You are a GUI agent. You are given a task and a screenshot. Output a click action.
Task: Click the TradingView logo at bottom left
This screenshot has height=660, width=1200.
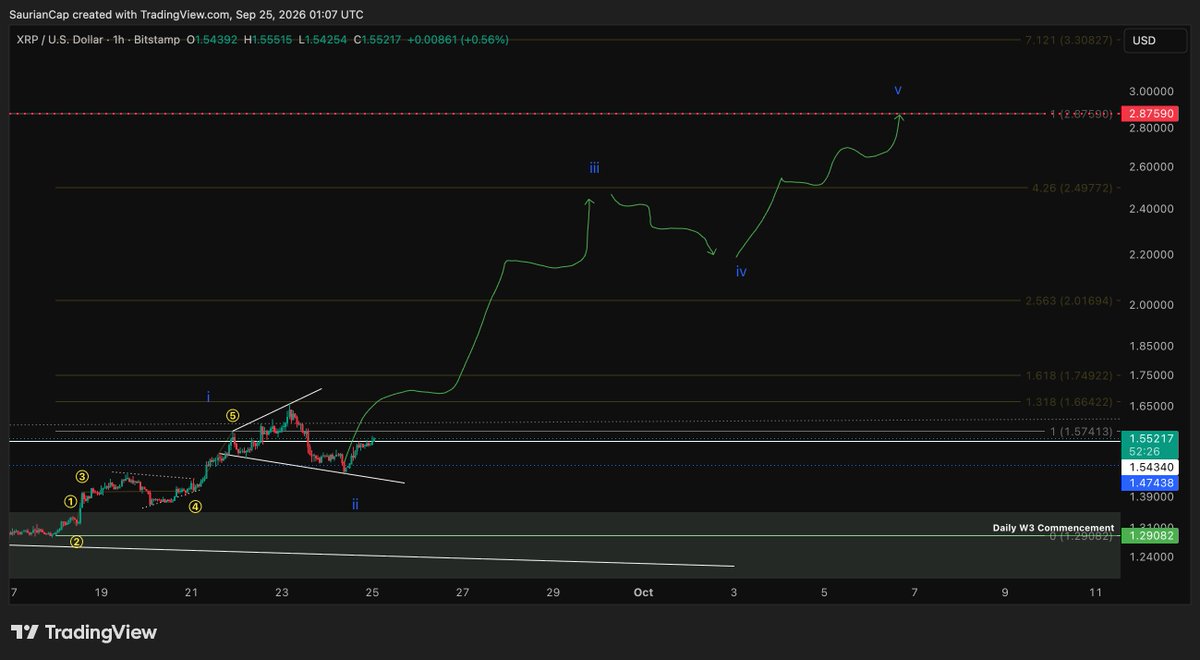tap(83, 632)
